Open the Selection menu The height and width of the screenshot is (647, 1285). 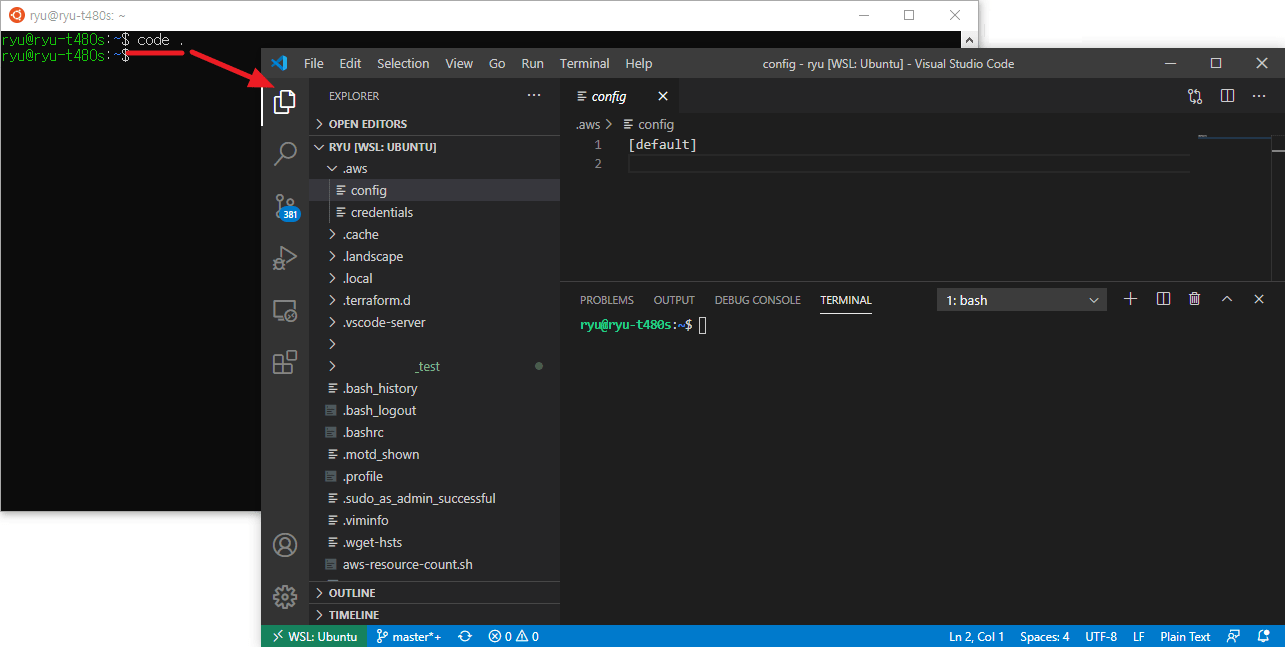point(403,63)
